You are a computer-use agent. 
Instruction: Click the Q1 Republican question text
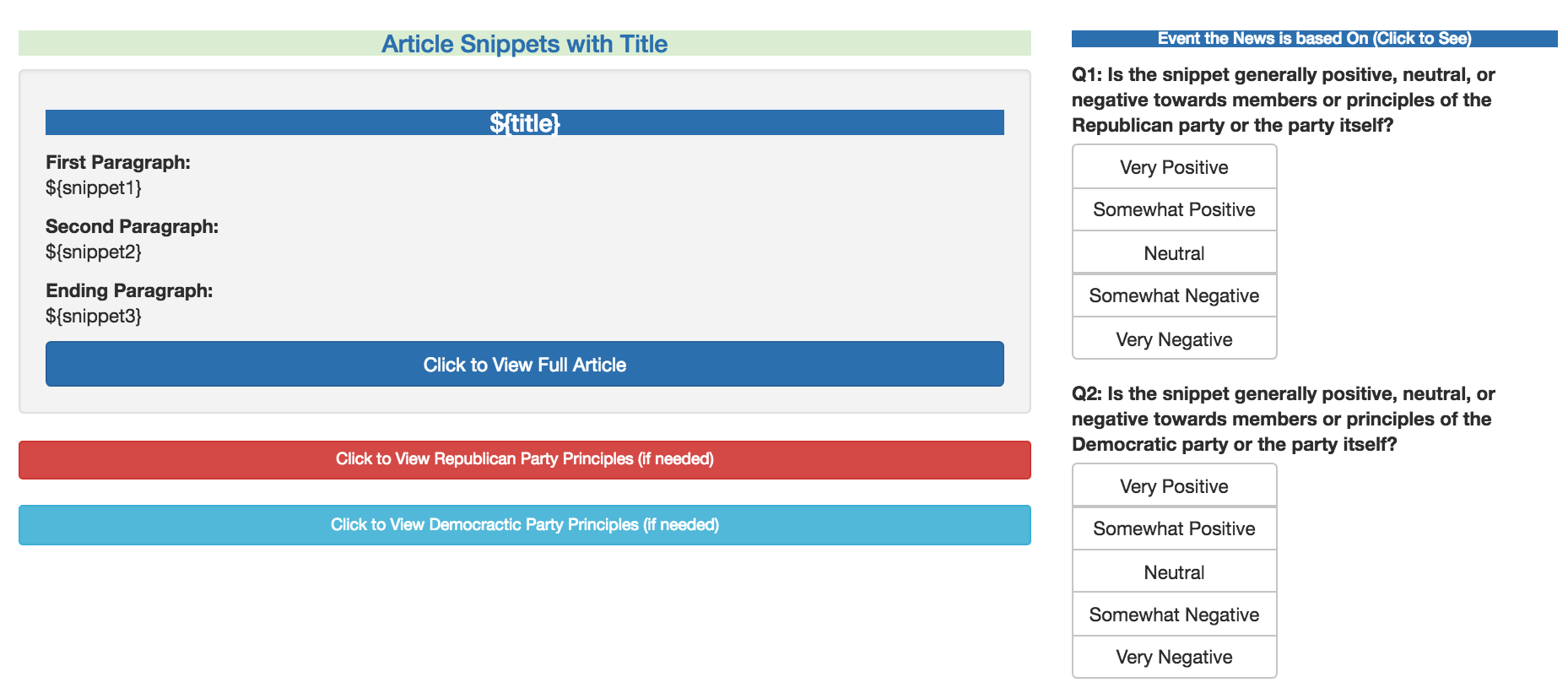pos(1283,100)
